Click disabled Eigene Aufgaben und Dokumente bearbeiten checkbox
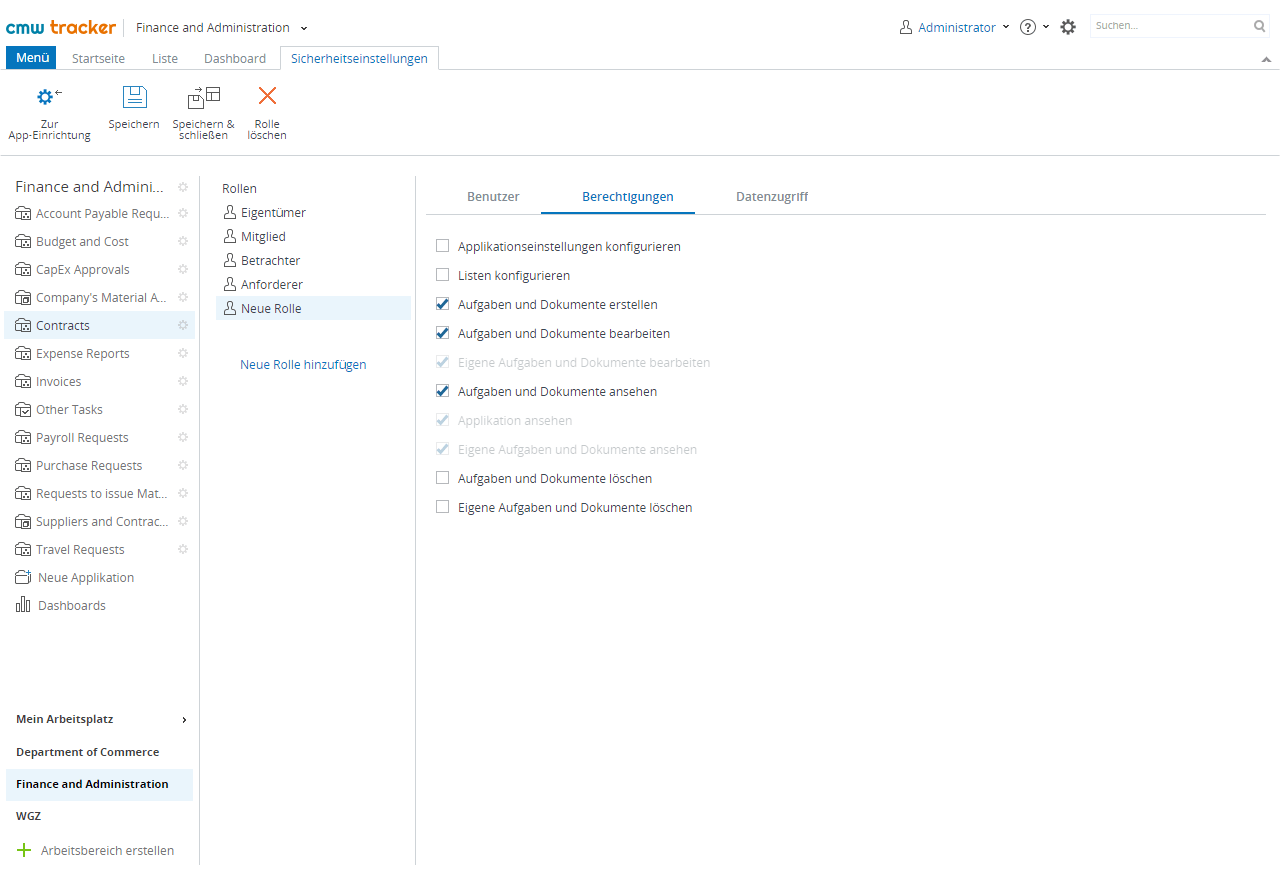Screen dimensions: 1280x875 (442, 362)
